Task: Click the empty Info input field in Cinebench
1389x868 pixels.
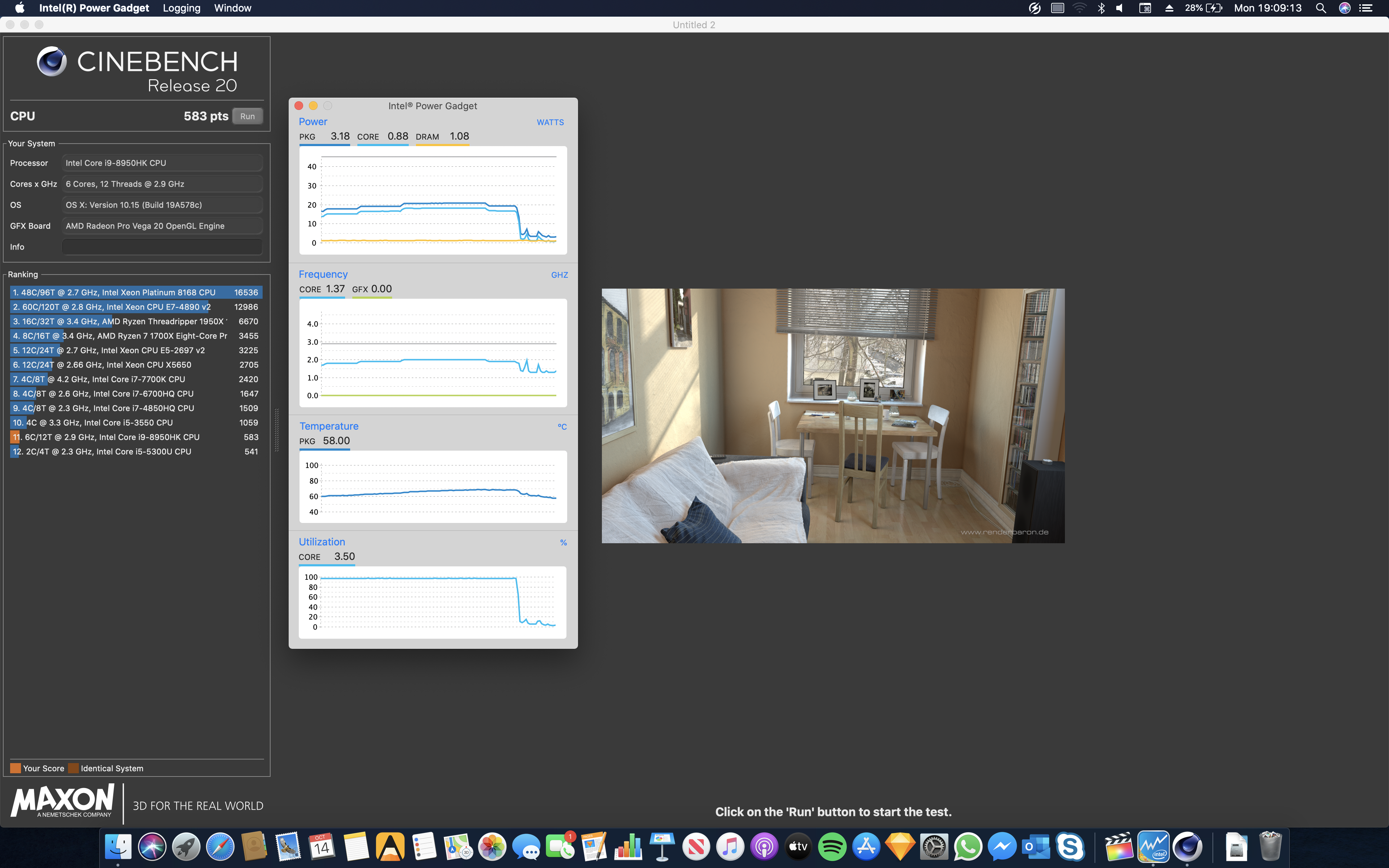Action: (x=162, y=247)
